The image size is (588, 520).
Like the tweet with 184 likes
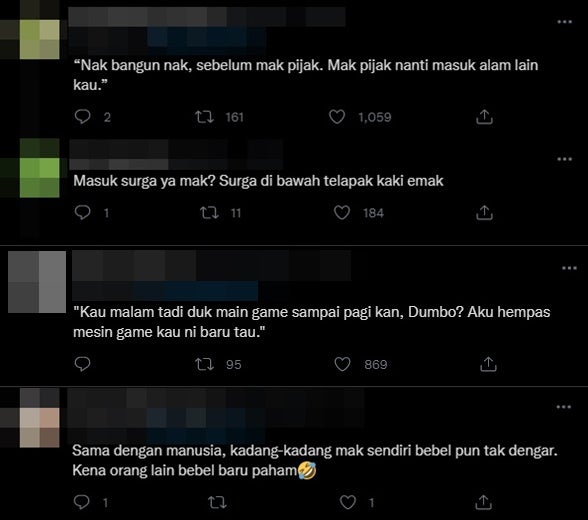tap(342, 213)
